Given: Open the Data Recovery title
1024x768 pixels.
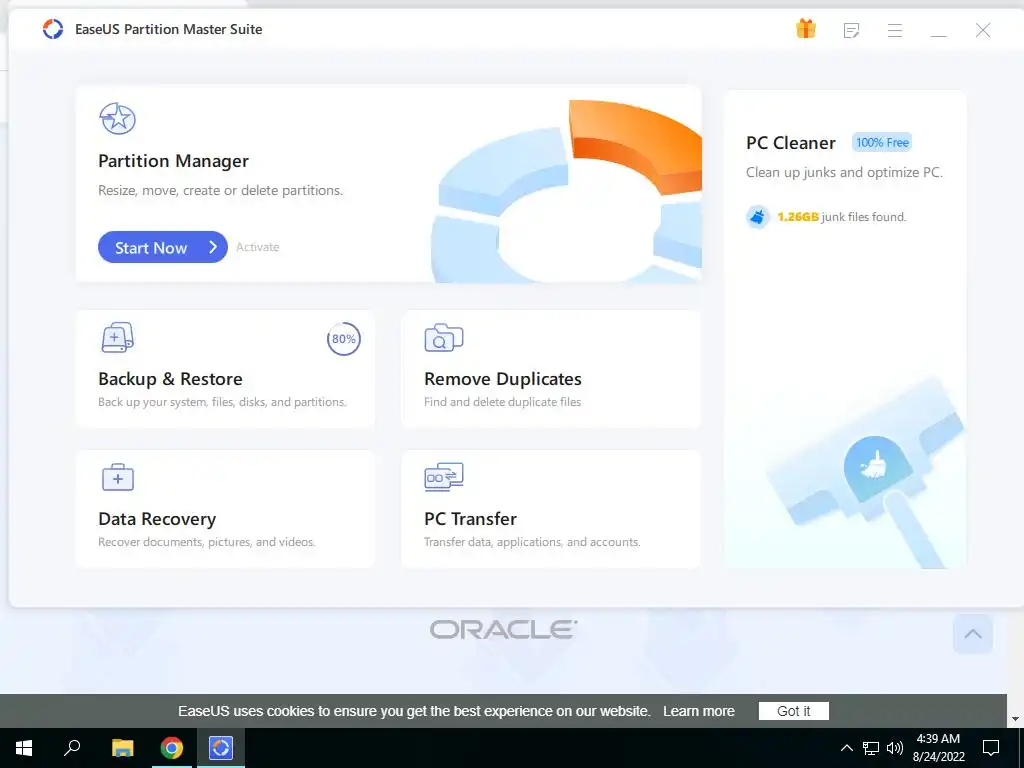Looking at the screenshot, I should 157,519.
